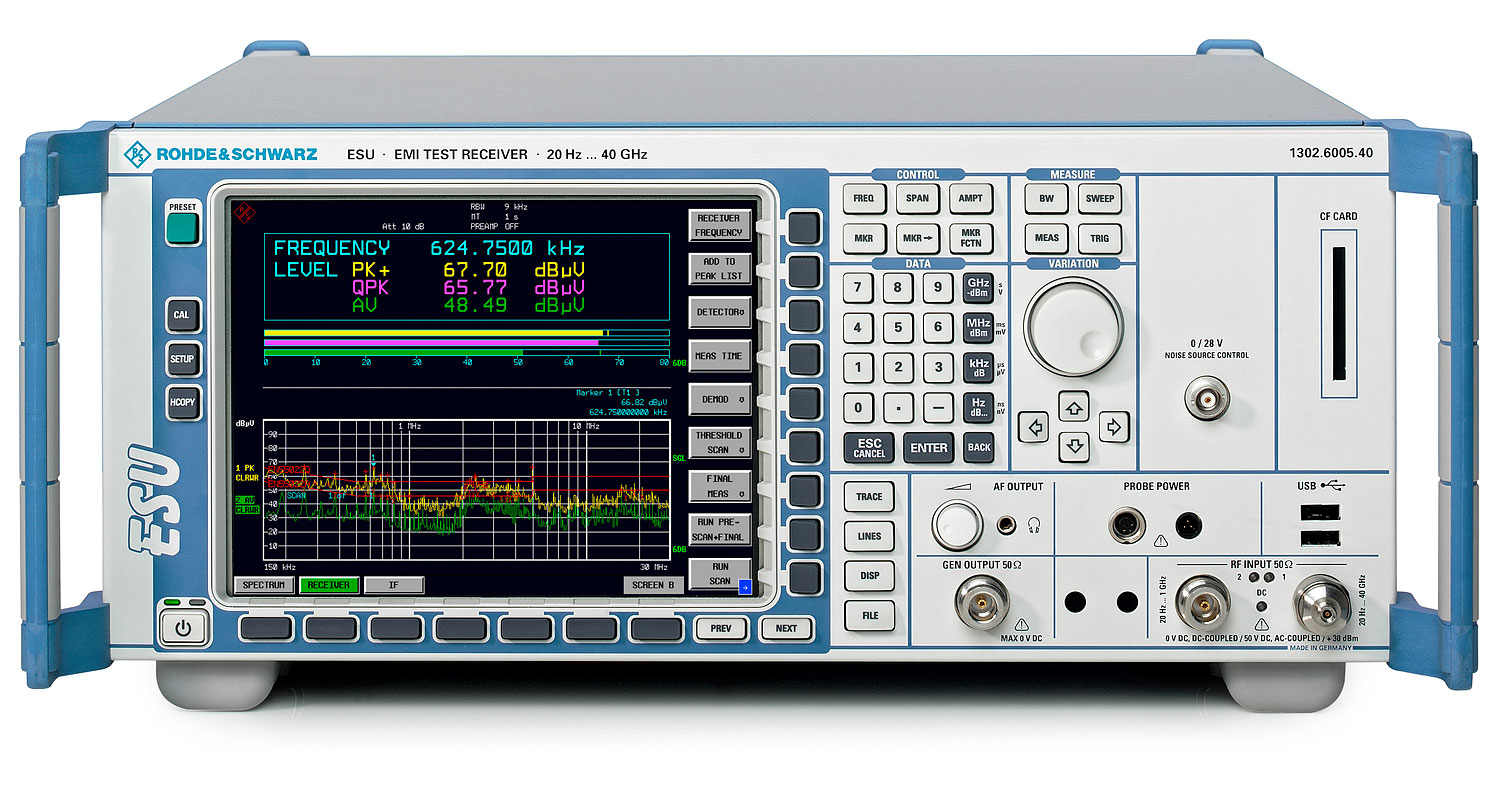The height and width of the screenshot is (800, 1500).
Task: Hit the ENTER key on the keypad
Action: [x=928, y=448]
